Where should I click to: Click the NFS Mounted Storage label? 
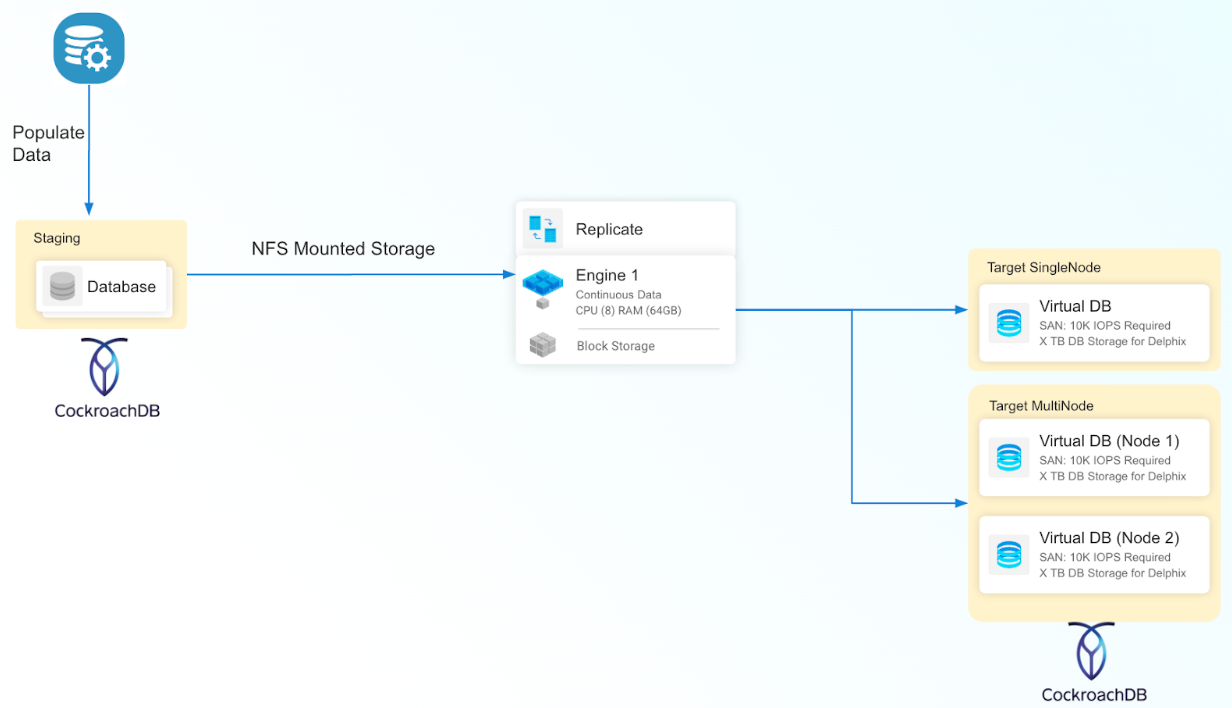point(343,249)
